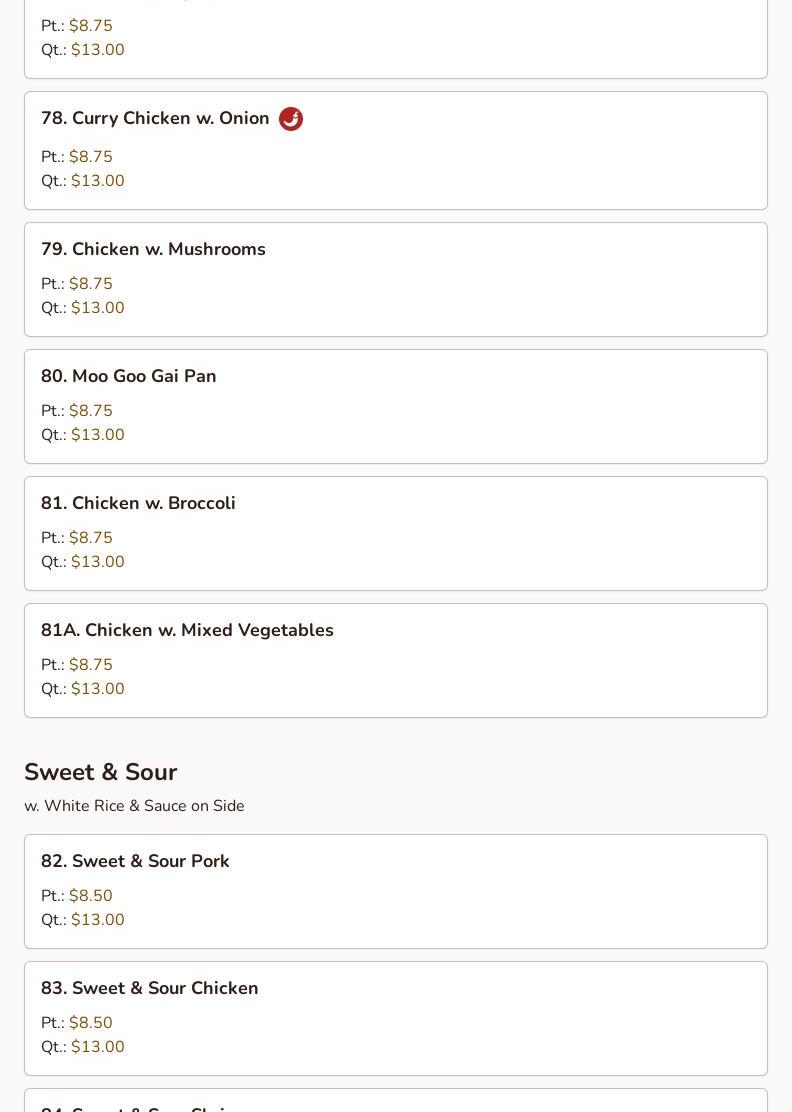792x1112 pixels.
Task: Select pint price of Chicken w. Mushrooms
Action: [90, 284]
